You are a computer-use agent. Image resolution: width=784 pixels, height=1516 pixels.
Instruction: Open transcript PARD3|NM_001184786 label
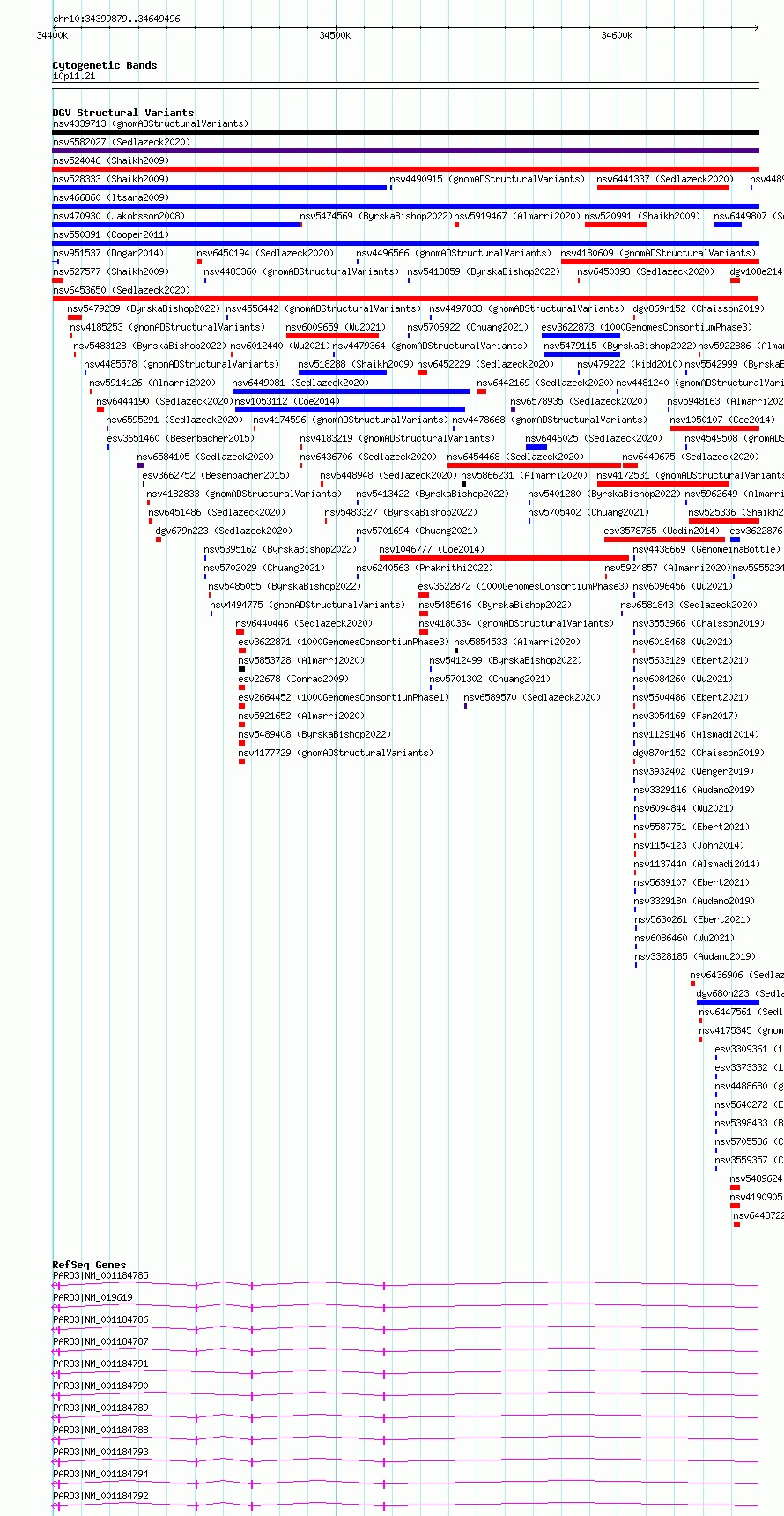pos(100,1319)
